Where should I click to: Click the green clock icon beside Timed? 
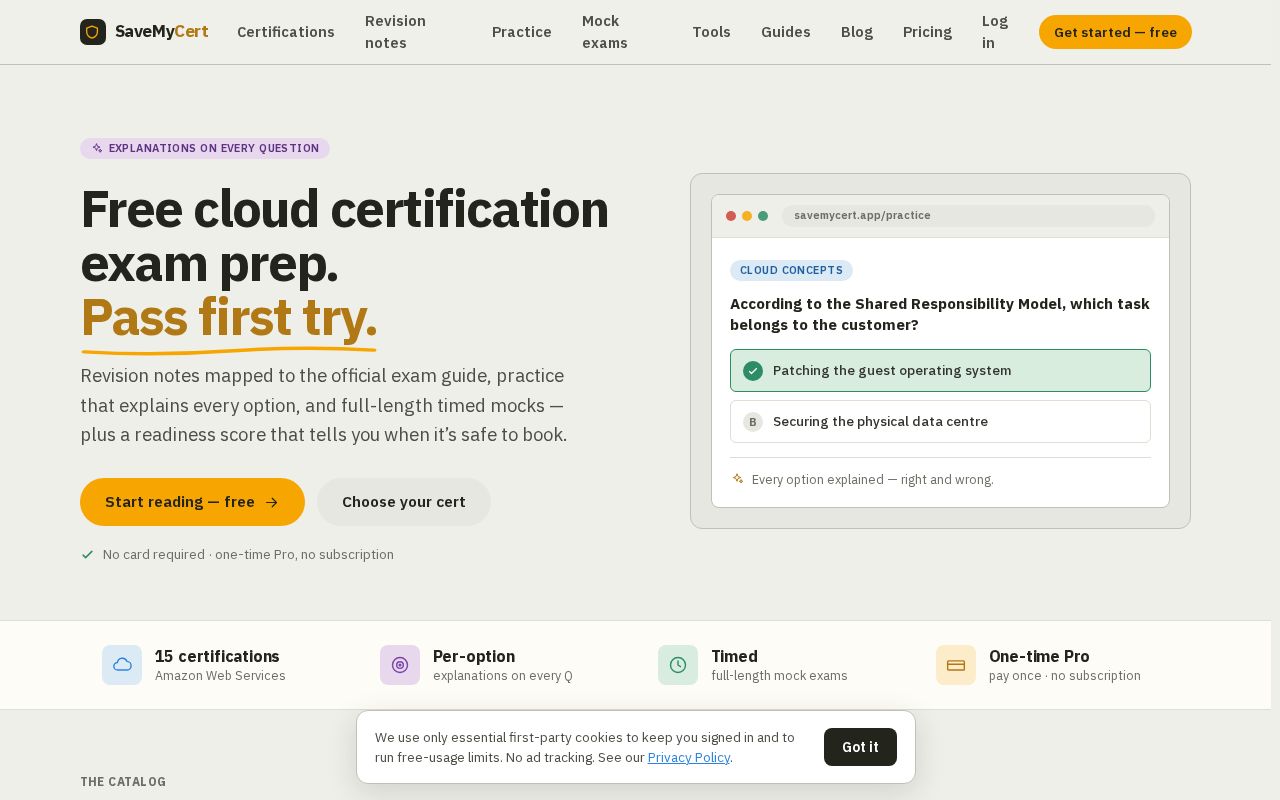(678, 665)
